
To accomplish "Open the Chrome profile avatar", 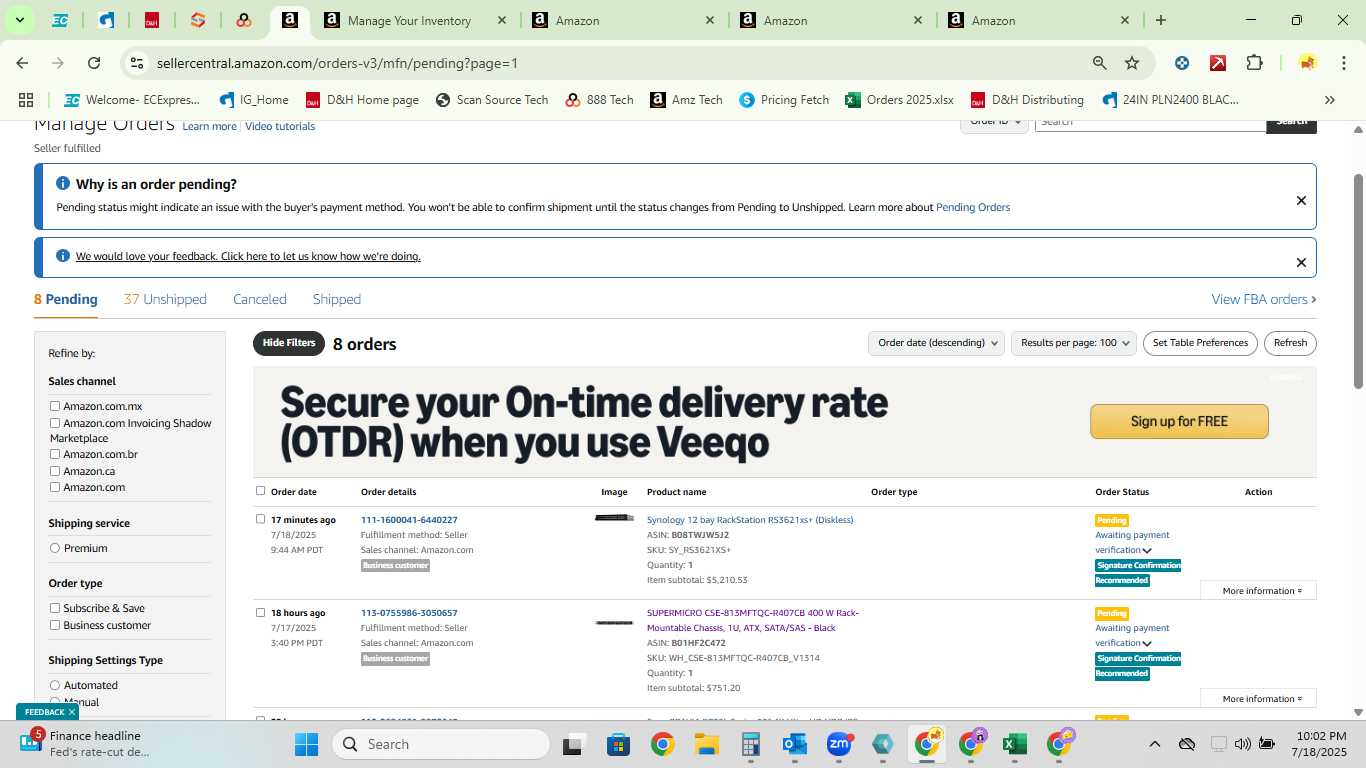I will pos(1307,63).
